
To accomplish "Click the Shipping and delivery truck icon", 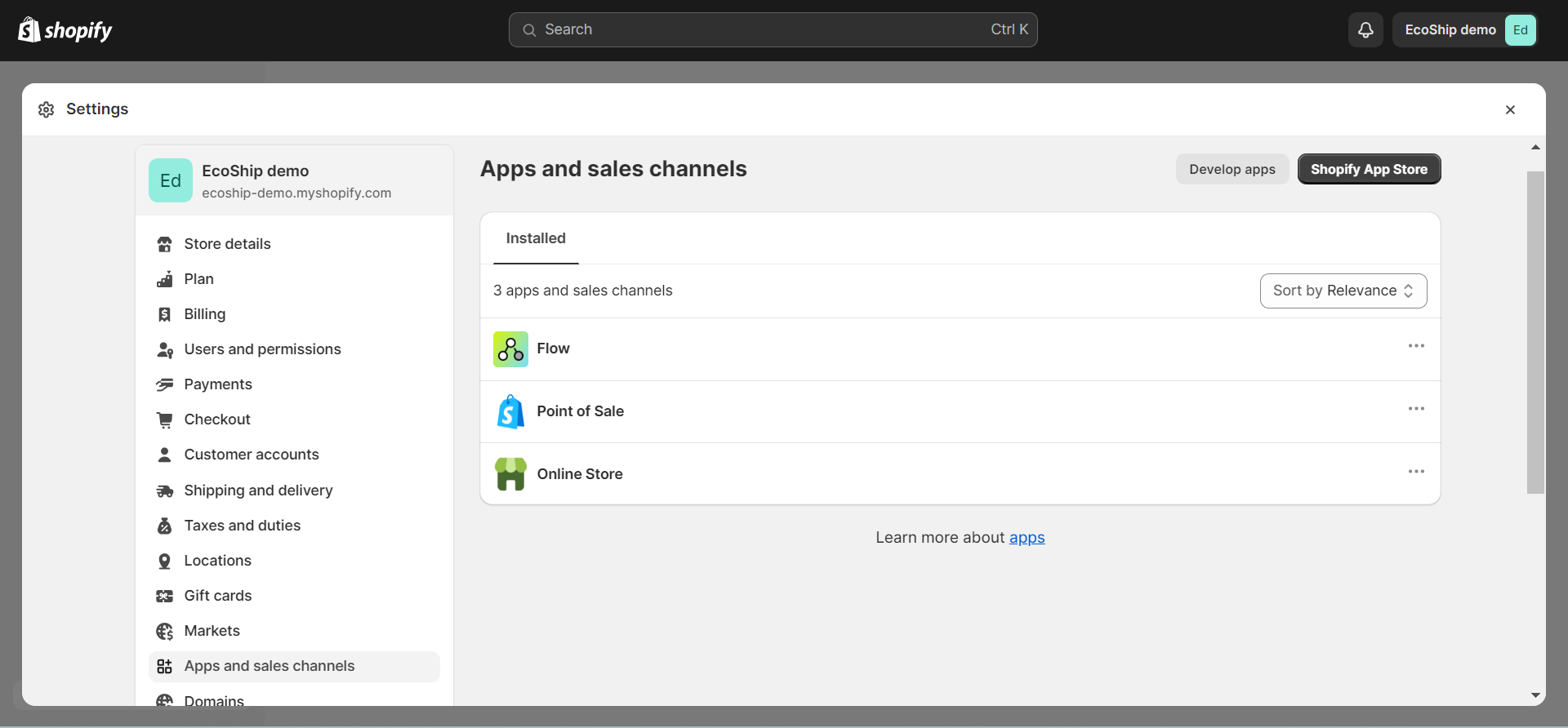I will coord(164,491).
